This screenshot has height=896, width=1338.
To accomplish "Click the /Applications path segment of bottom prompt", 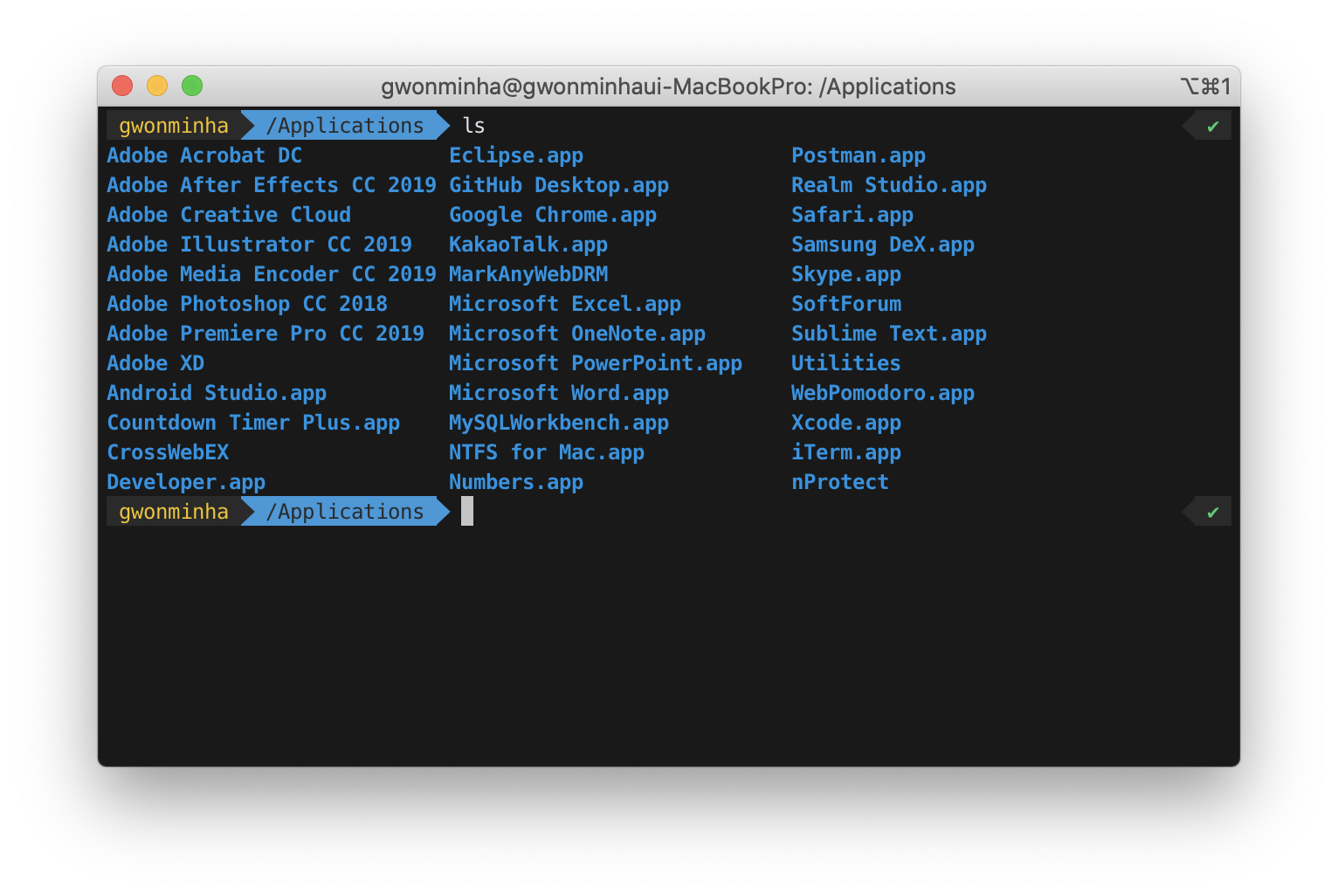I will click(345, 512).
